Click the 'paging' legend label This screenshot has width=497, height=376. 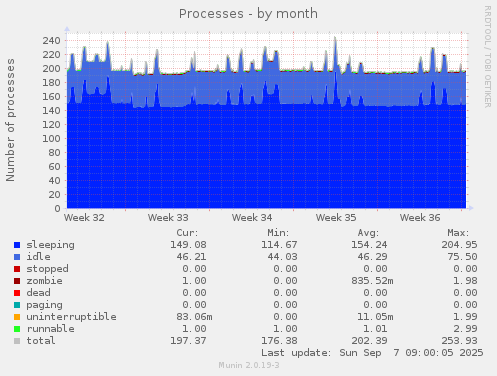(44, 305)
